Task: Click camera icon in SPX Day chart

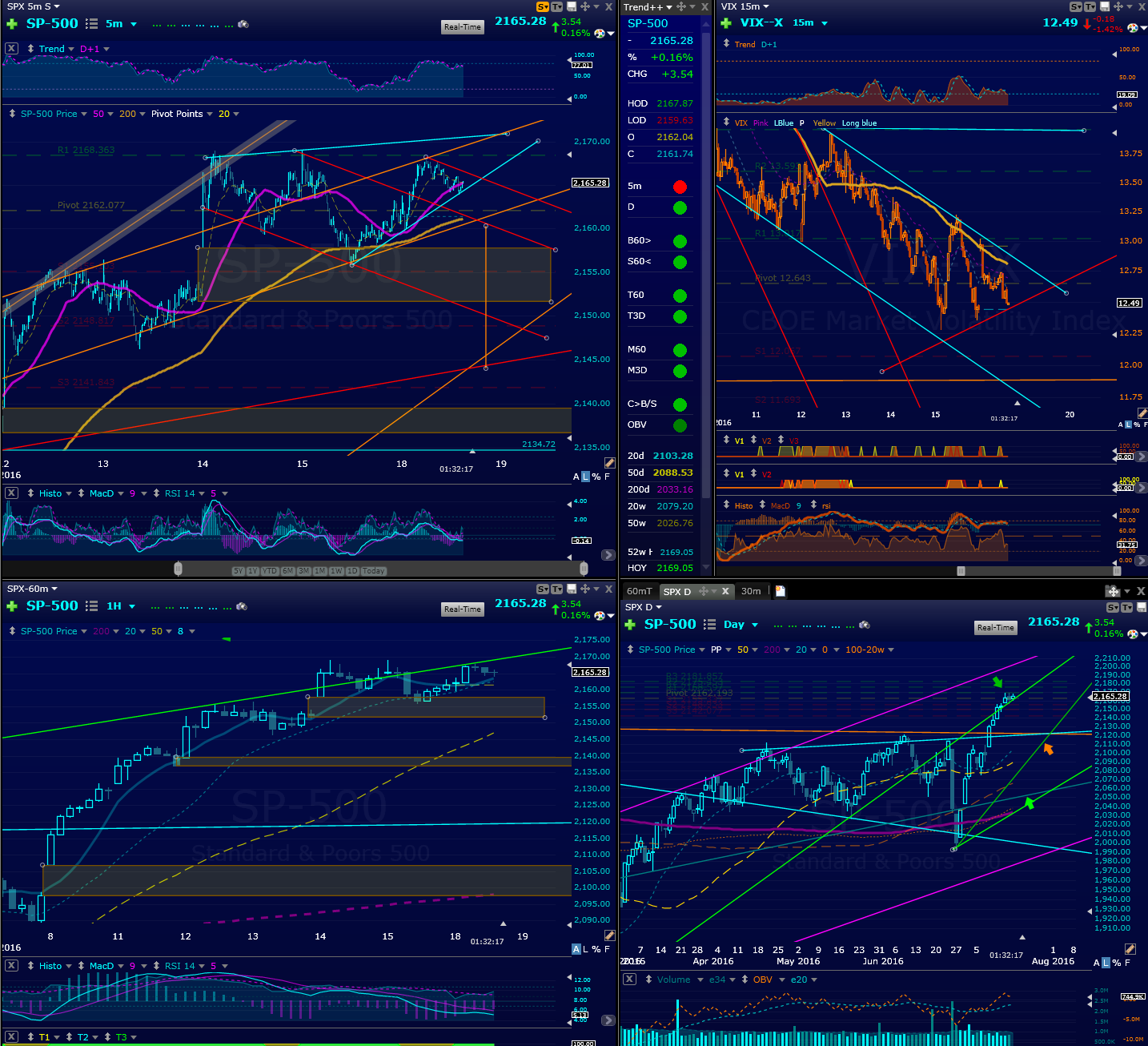Action: (865, 625)
